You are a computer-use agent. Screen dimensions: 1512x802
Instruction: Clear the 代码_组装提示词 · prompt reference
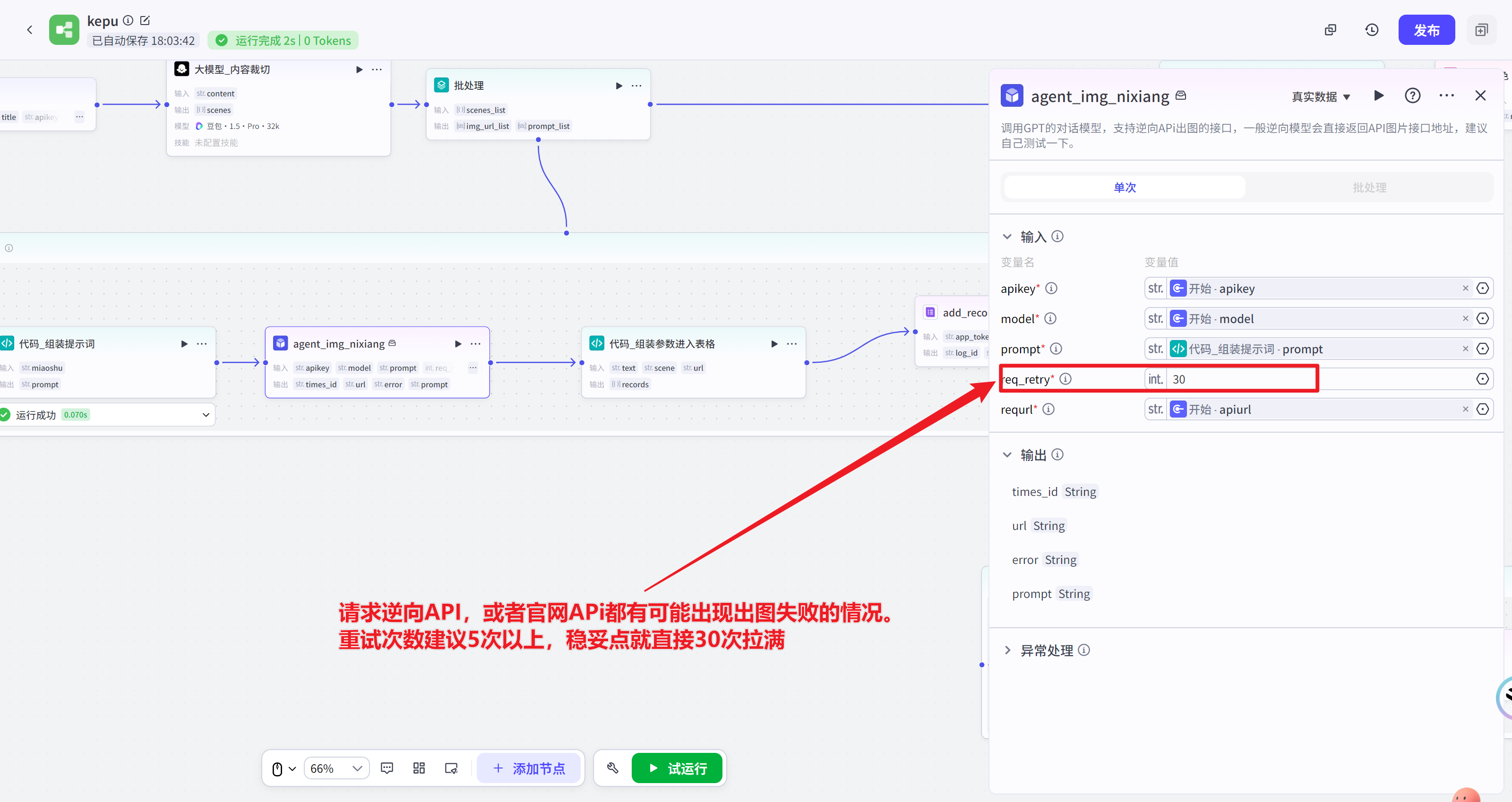point(1465,349)
